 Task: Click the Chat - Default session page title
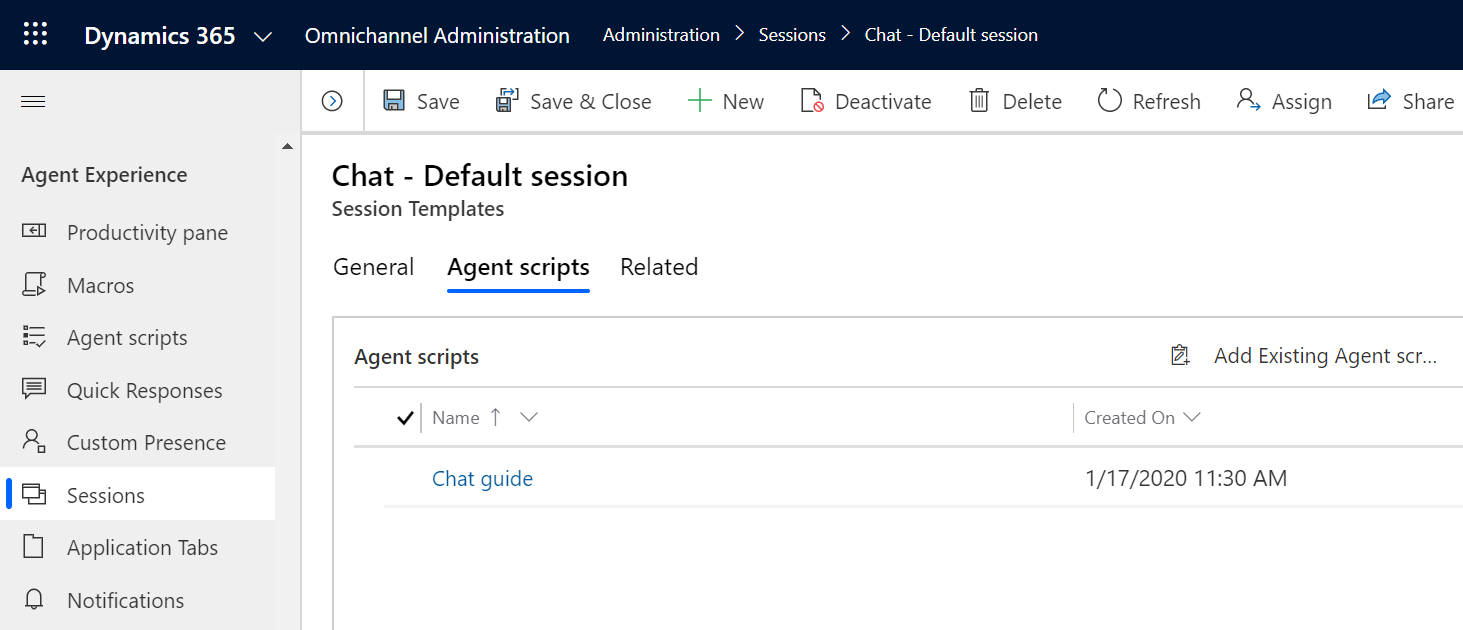click(x=480, y=176)
